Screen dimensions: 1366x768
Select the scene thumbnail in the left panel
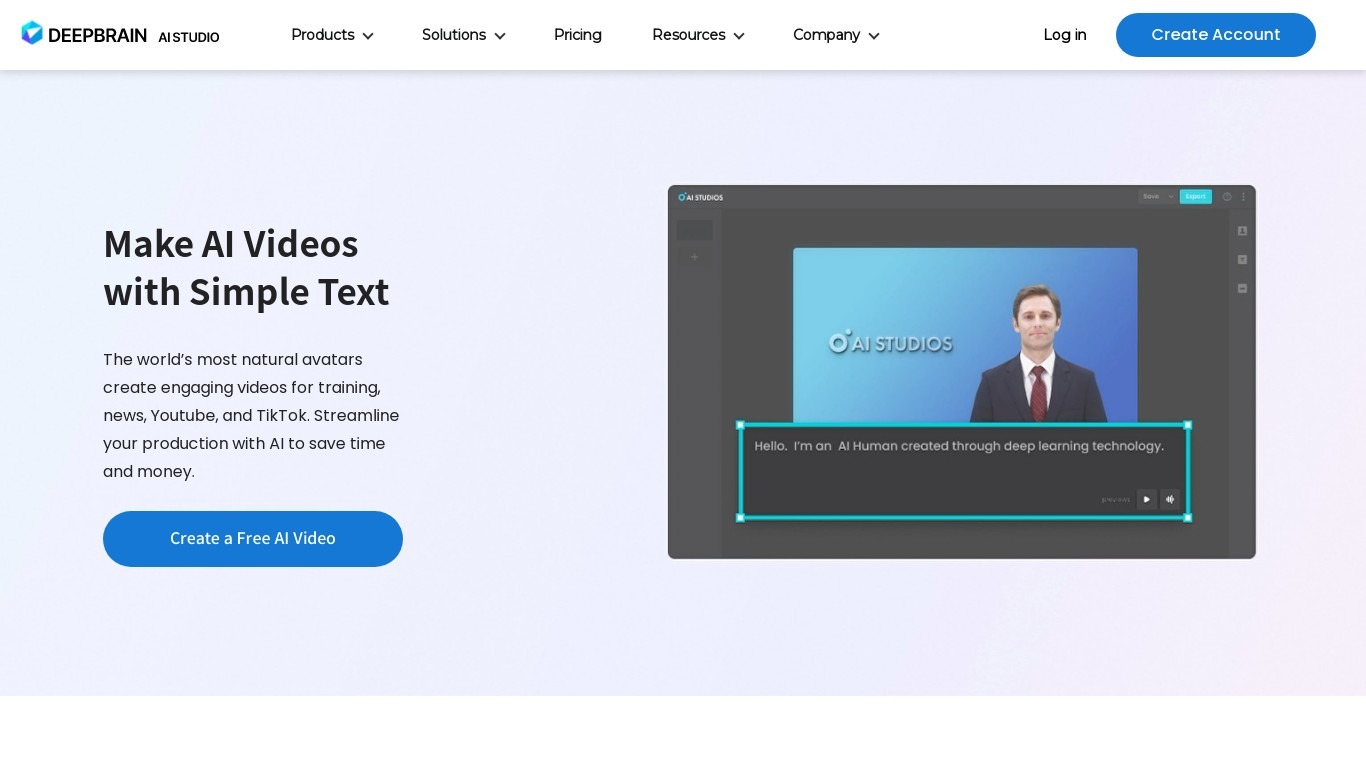tap(694, 229)
